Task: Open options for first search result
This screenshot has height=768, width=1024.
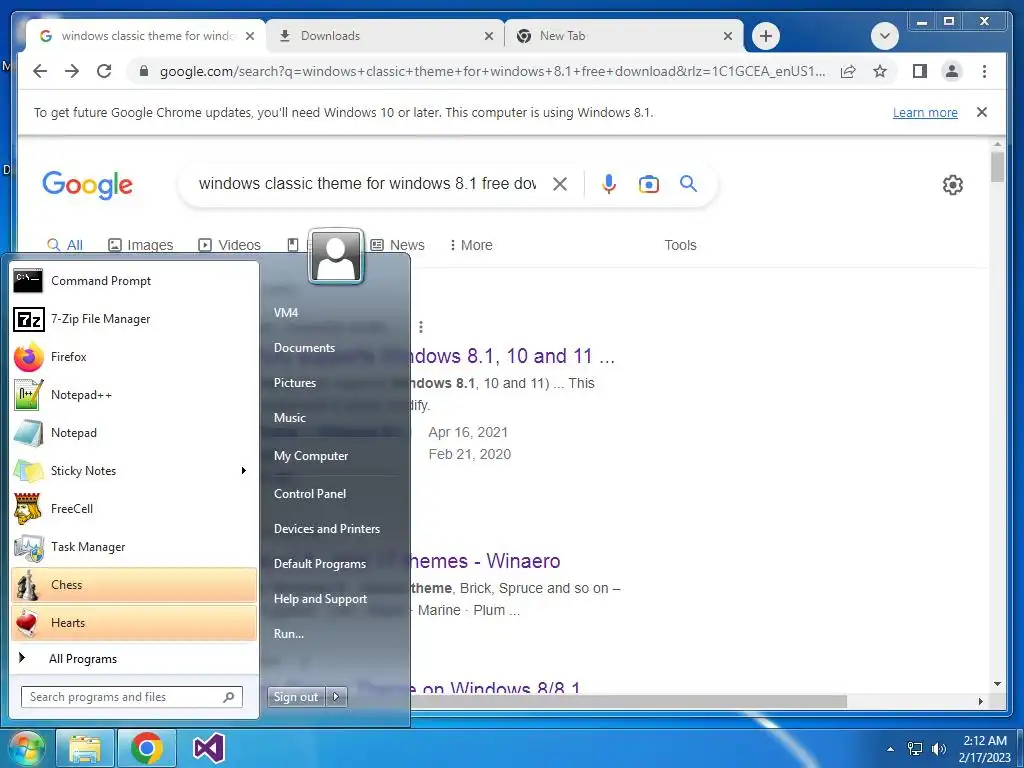Action: click(x=421, y=327)
